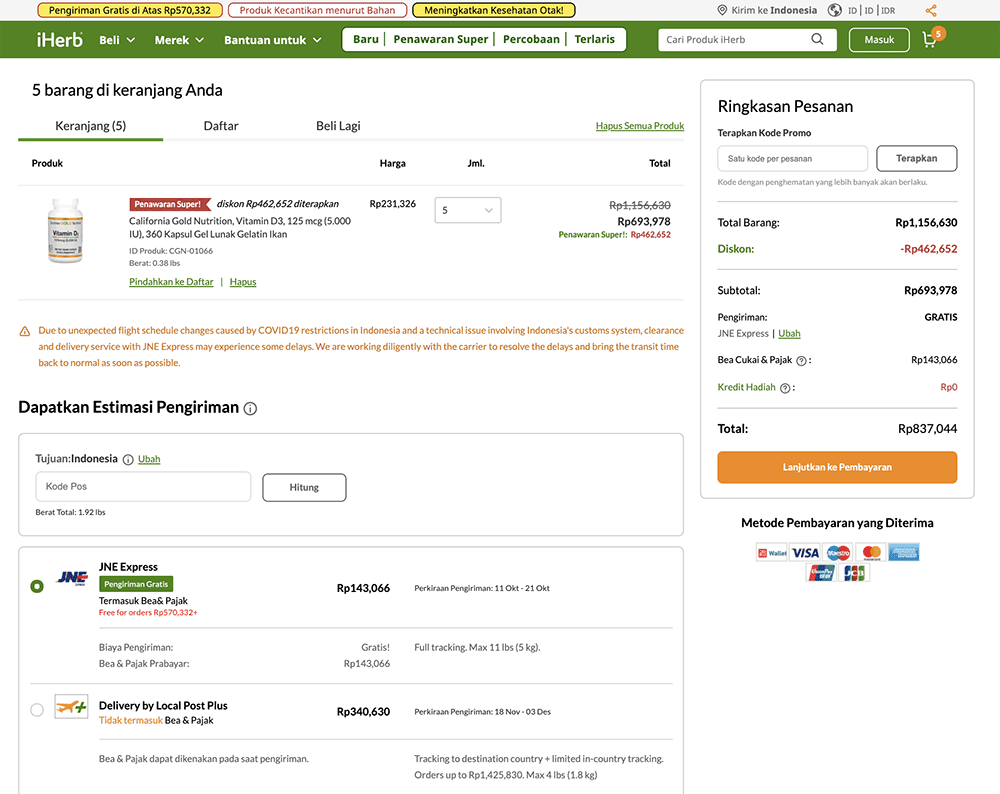Click the Hitung shipping button
Viewport: 1000px width, 794px height.
click(x=304, y=487)
